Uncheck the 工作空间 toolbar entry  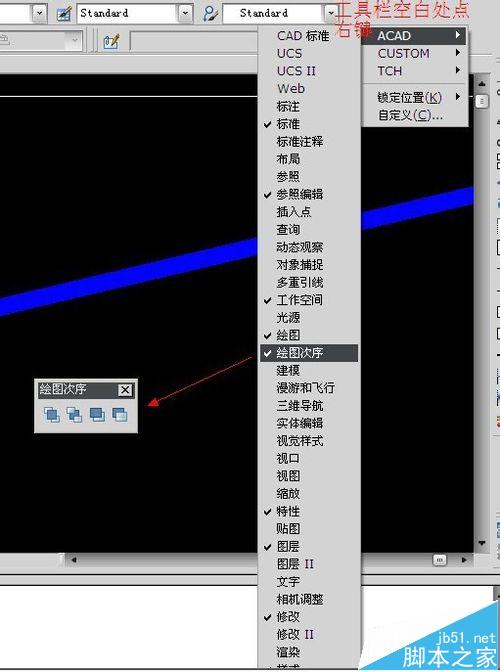click(x=309, y=300)
